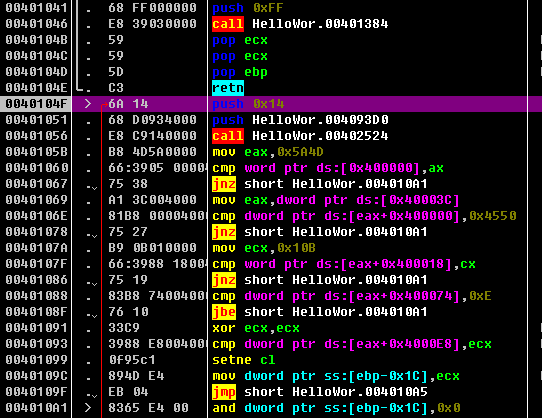Select the 'push 0xFF' instruction
The width and height of the screenshot is (542, 418).
tap(247, 8)
